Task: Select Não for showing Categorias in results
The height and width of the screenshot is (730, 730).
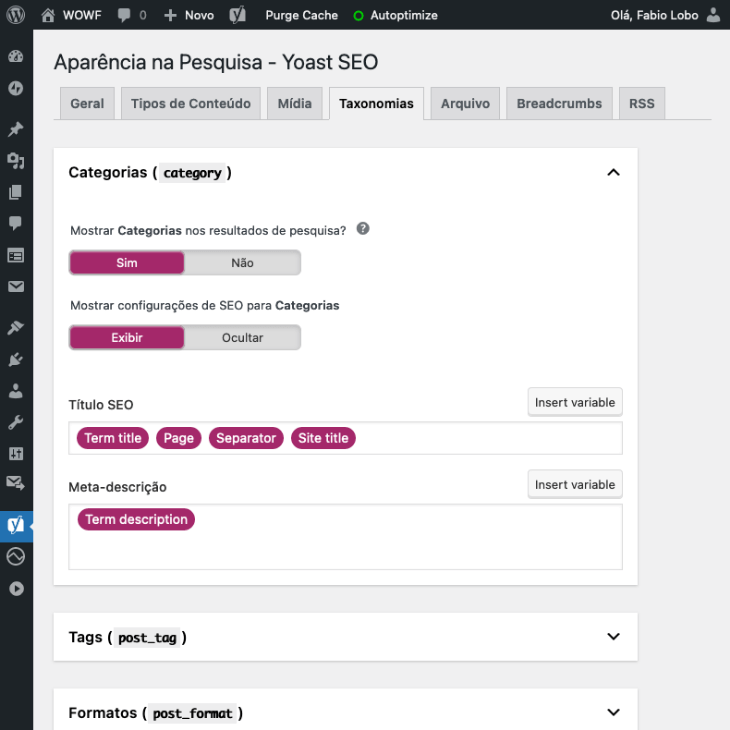Action: (242, 263)
